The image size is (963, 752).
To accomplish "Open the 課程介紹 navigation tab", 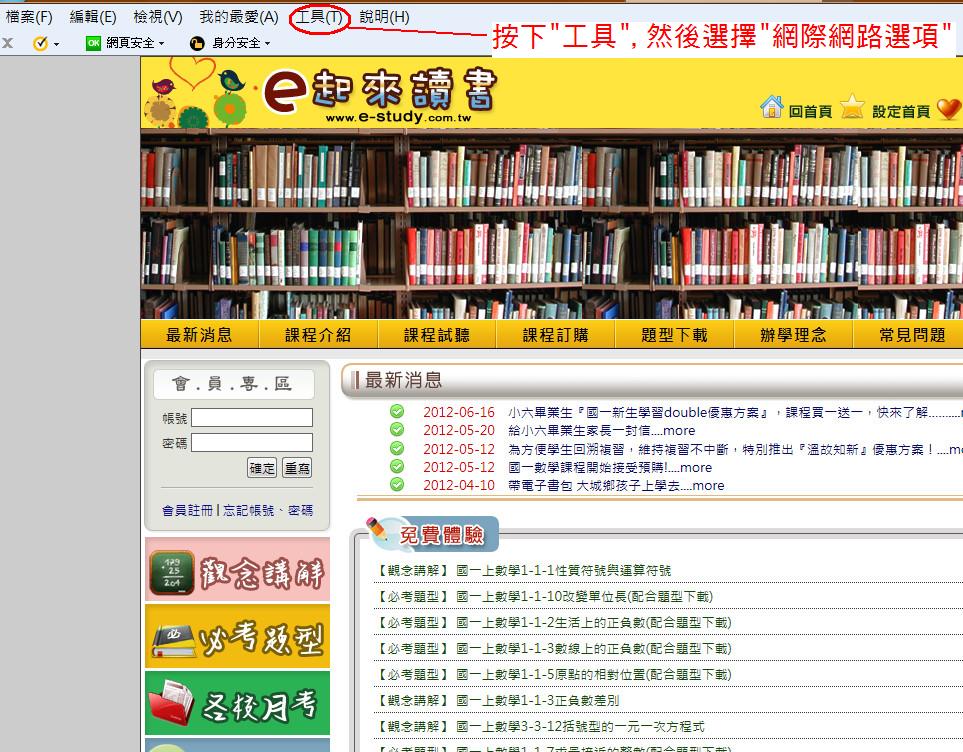I will click(318, 335).
